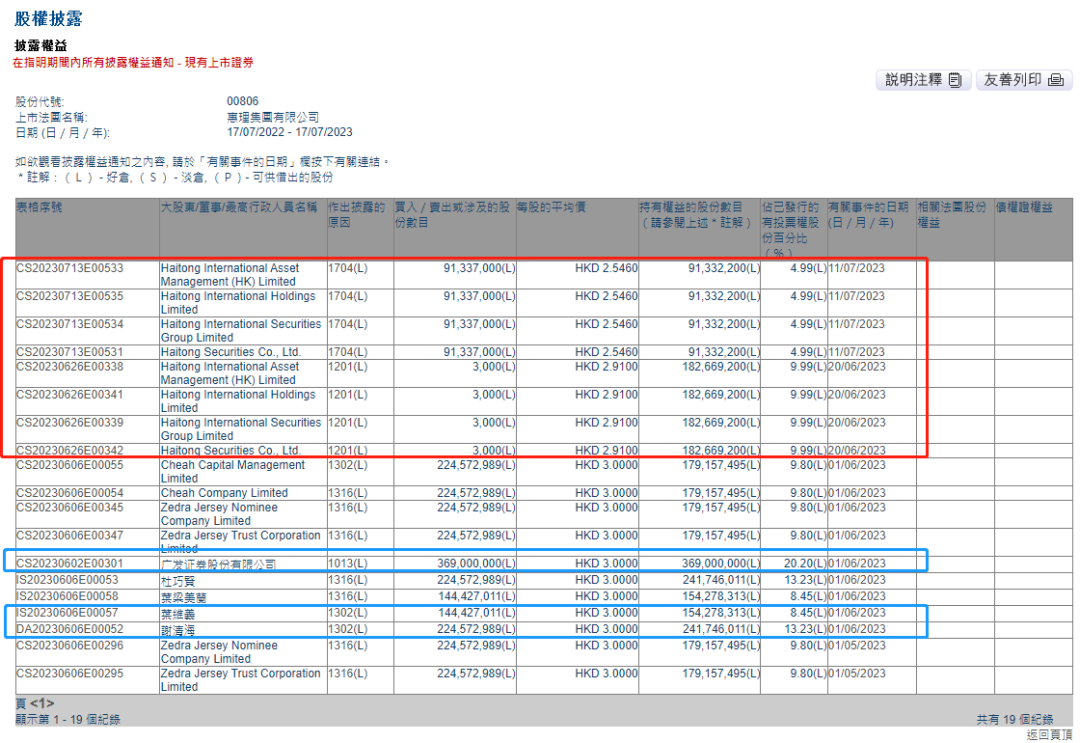The image size is (1080, 743).
Task: Open form serial CS20230606E00295
Action: point(69,674)
